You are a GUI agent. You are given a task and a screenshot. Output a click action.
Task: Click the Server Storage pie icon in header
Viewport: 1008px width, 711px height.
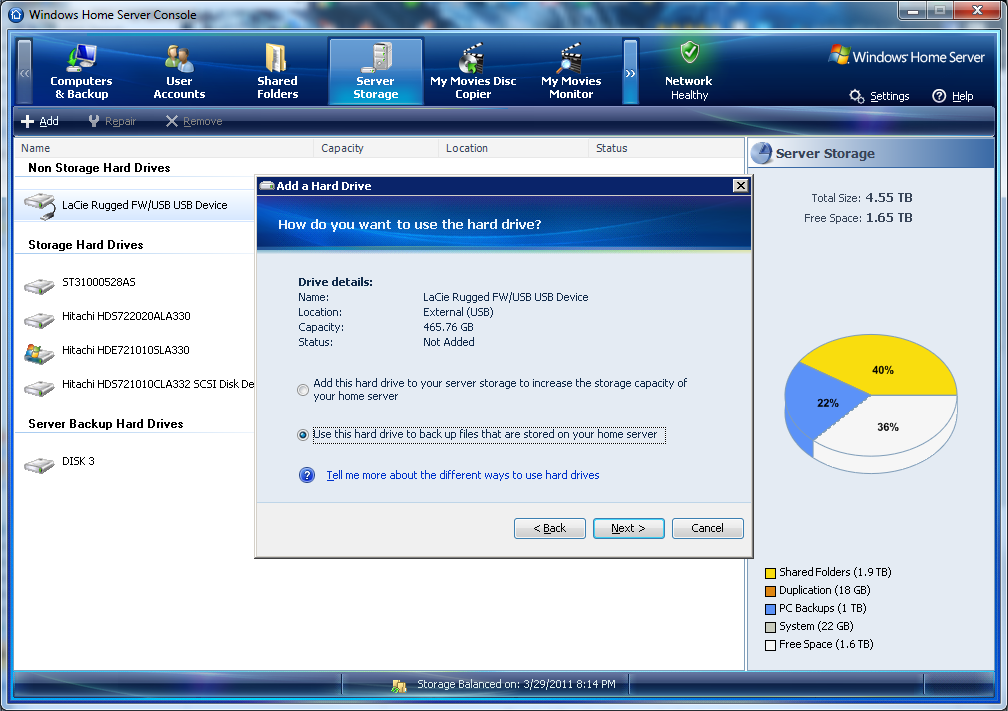(x=762, y=153)
